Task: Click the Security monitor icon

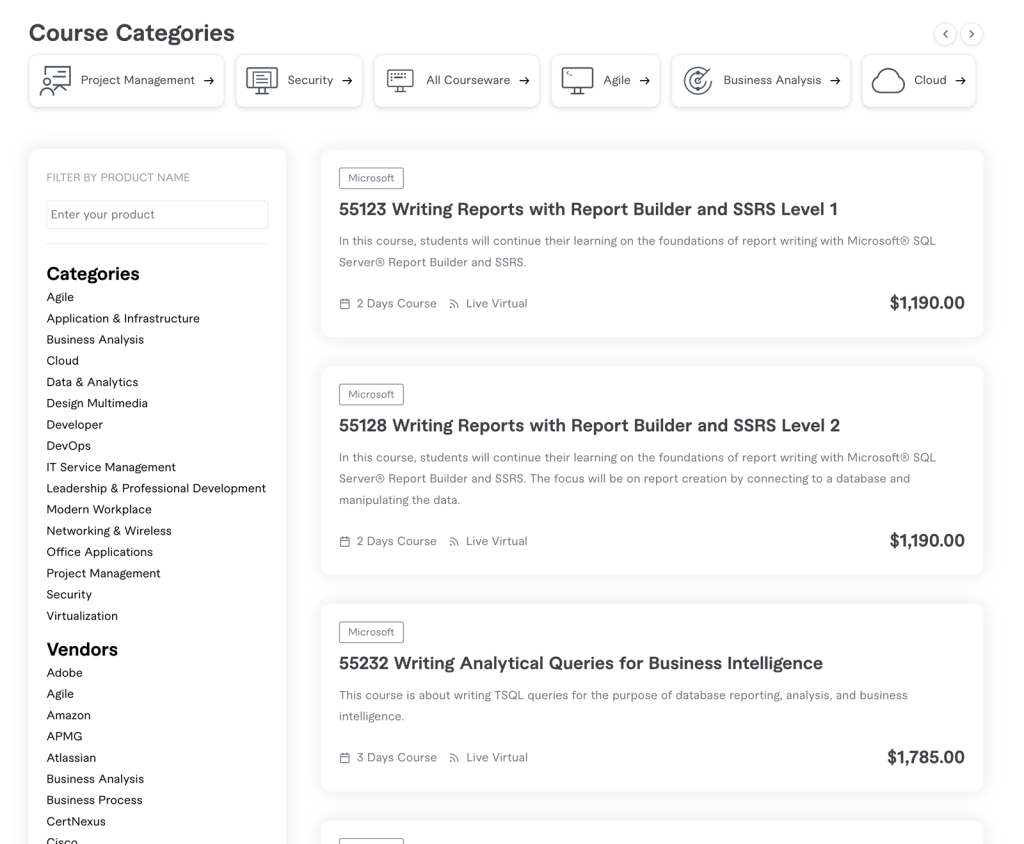Action: 262,80
